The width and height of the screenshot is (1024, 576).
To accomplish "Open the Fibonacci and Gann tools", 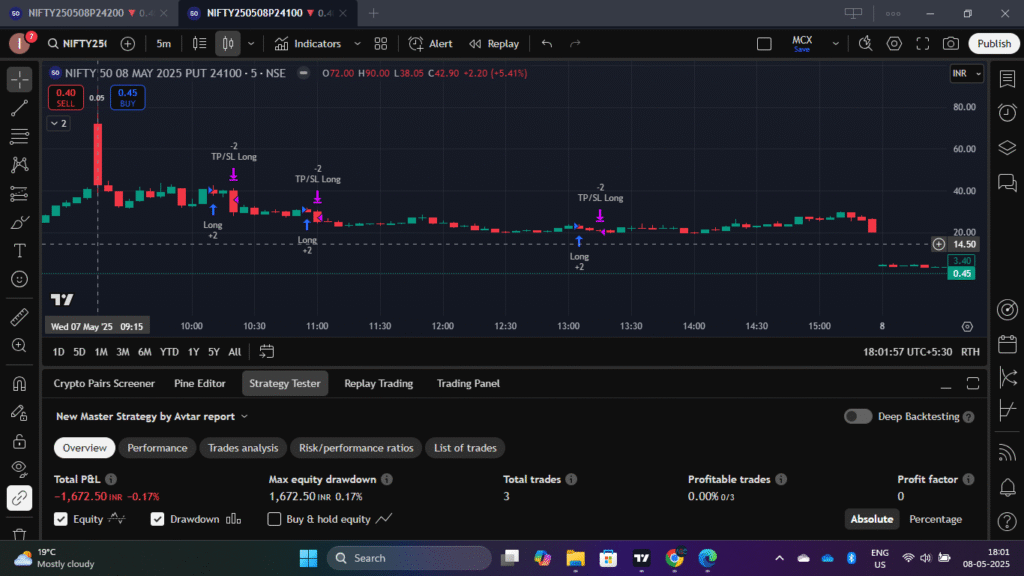I will [x=20, y=136].
